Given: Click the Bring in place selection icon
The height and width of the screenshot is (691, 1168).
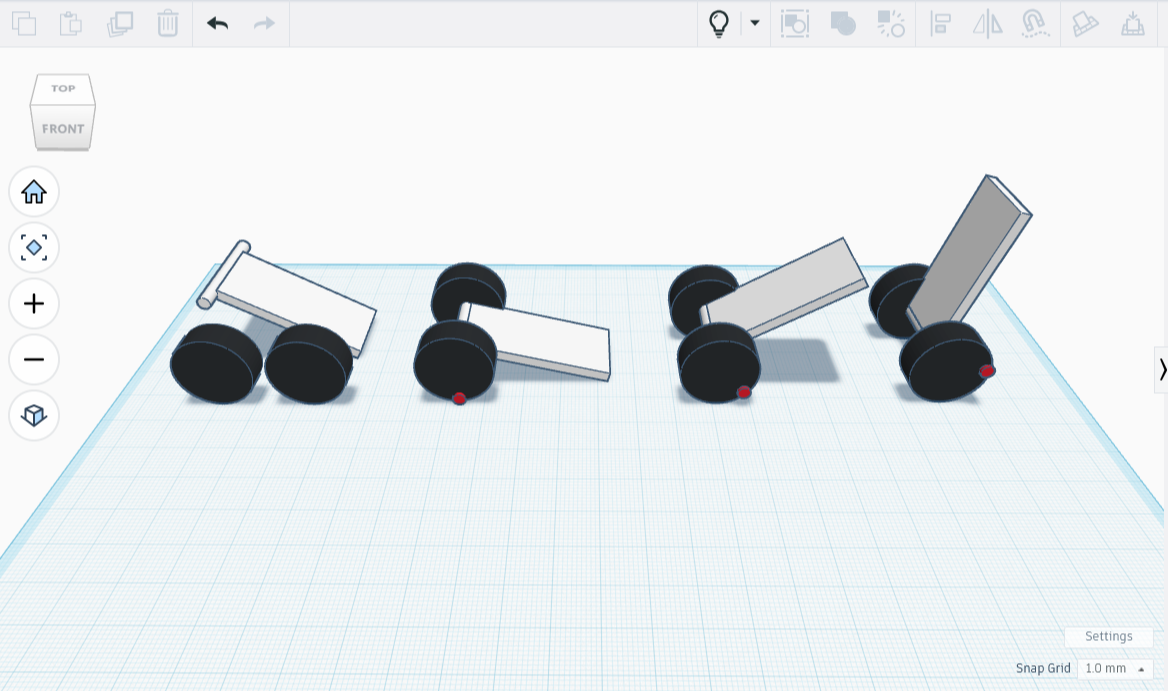Looking at the screenshot, I should pos(795,23).
